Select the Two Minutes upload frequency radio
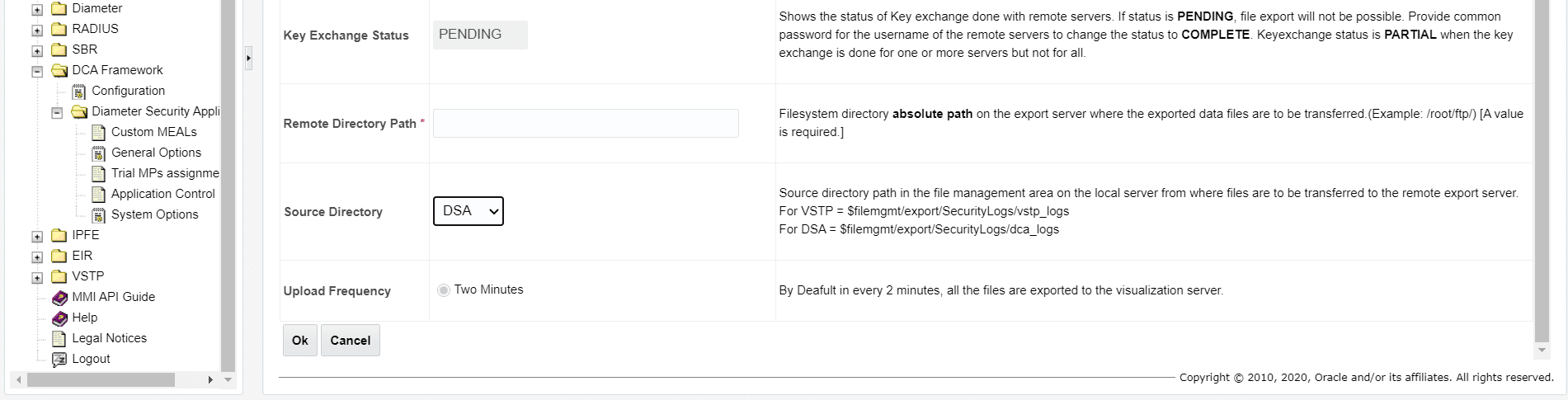 [x=444, y=290]
